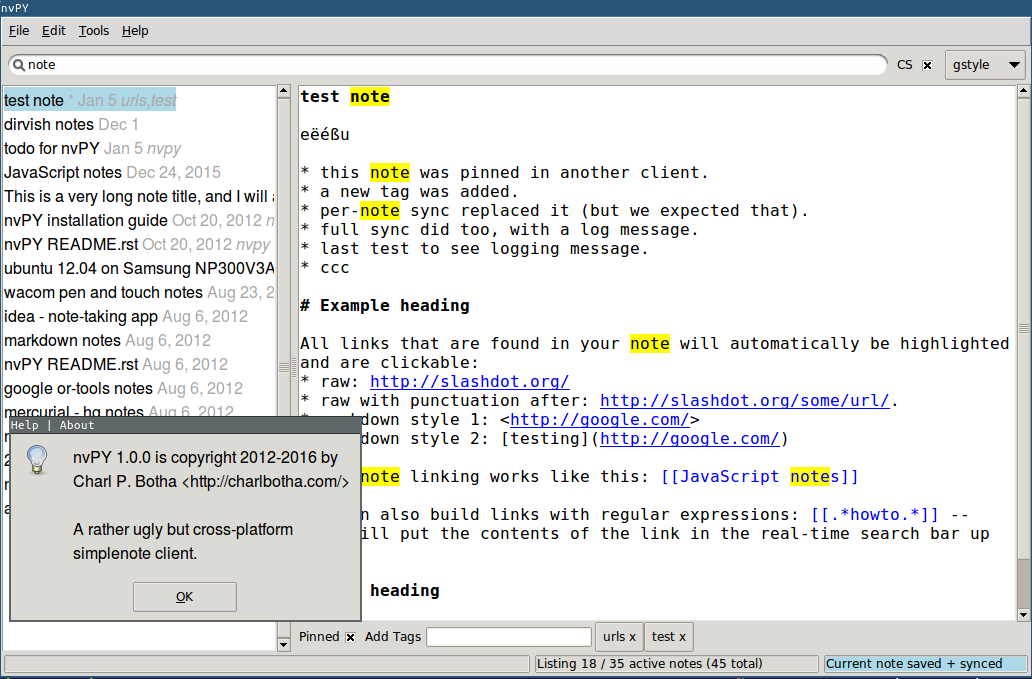This screenshot has width=1032, height=679.
Task: Click the 'Help | About' dialog title bar
Action: tap(186, 425)
